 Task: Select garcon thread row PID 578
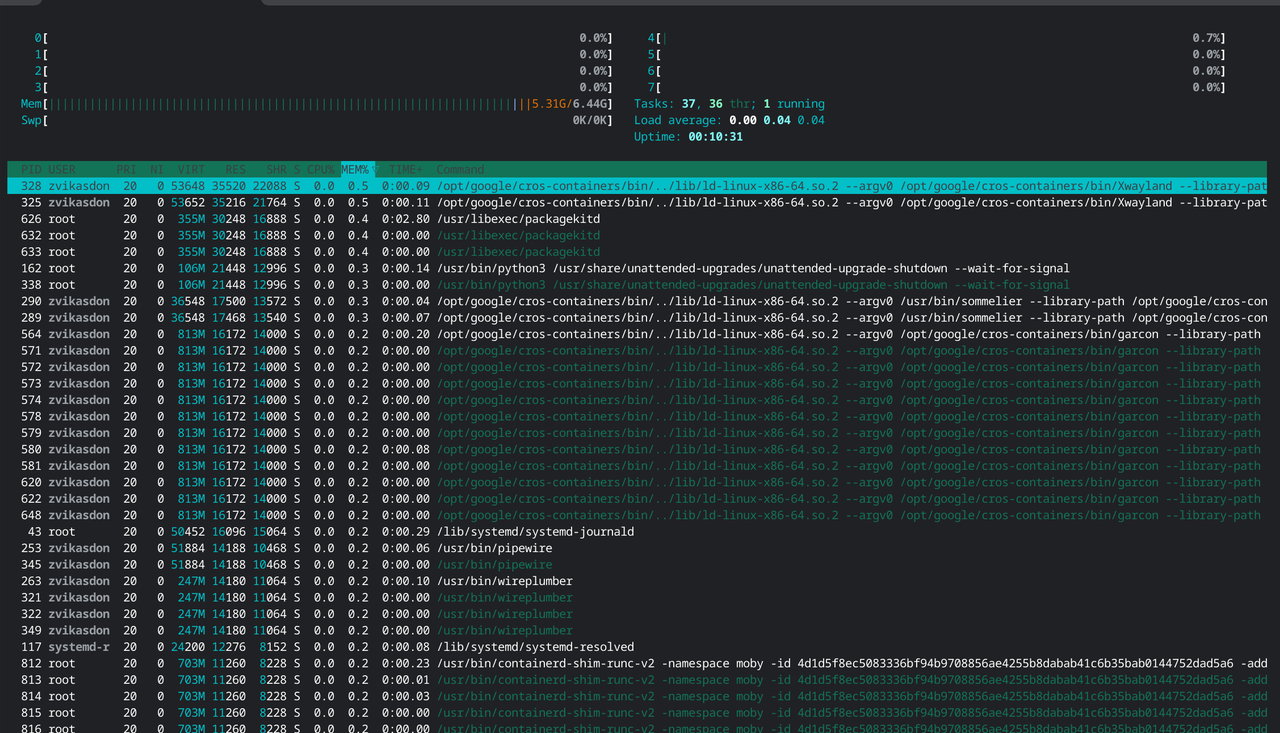coord(637,416)
